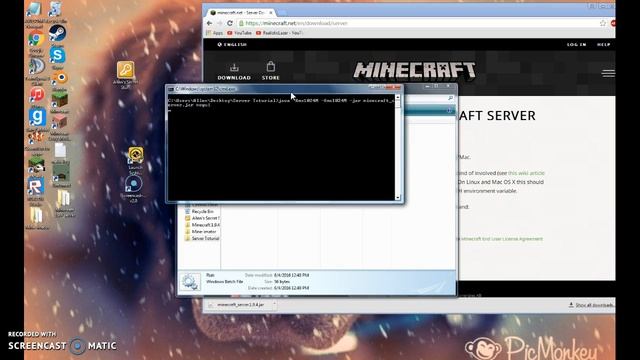Open the yellow-black Launch shortcut on desktop
The image size is (640, 360).
[136, 156]
